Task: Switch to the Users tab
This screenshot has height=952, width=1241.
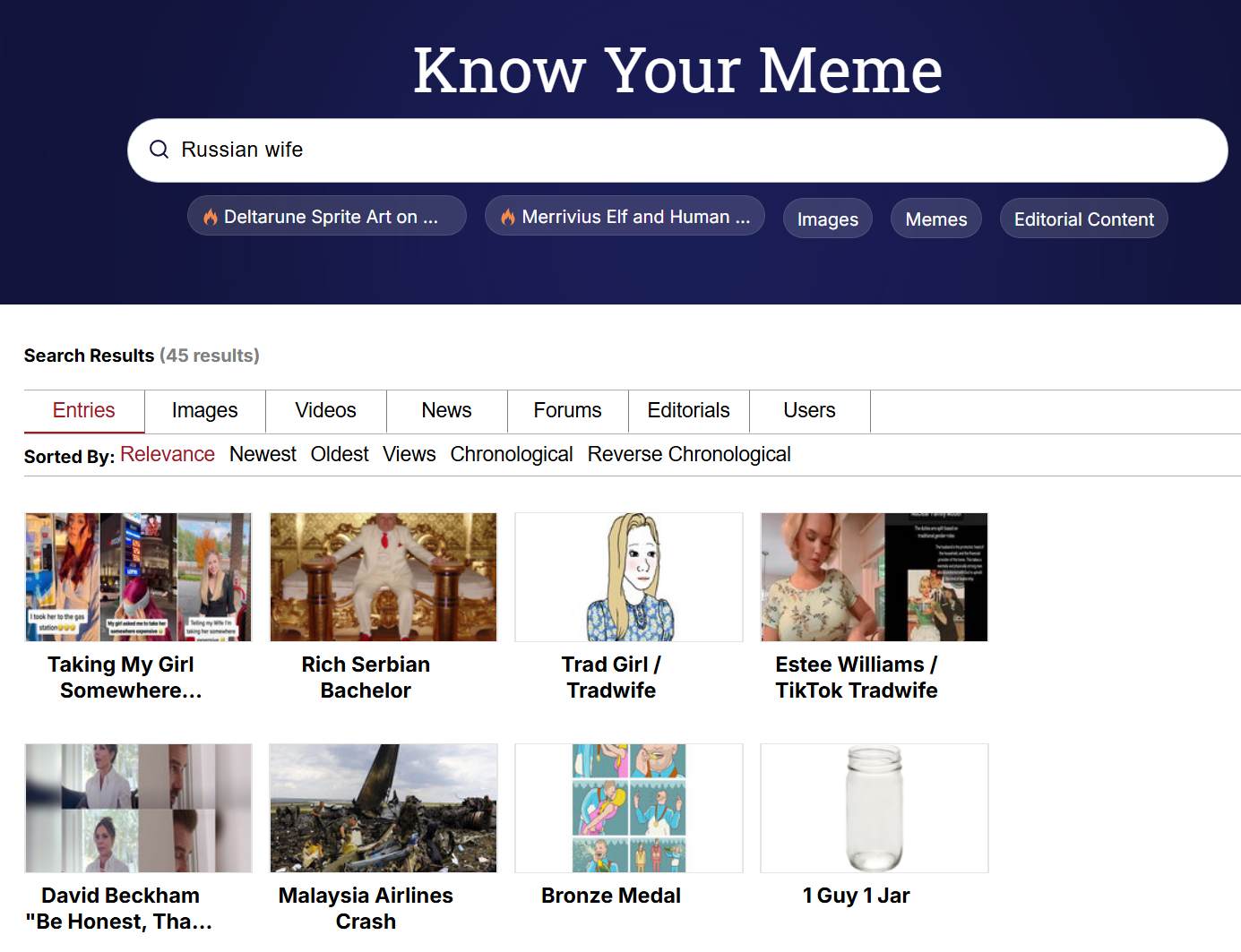Action: click(810, 411)
